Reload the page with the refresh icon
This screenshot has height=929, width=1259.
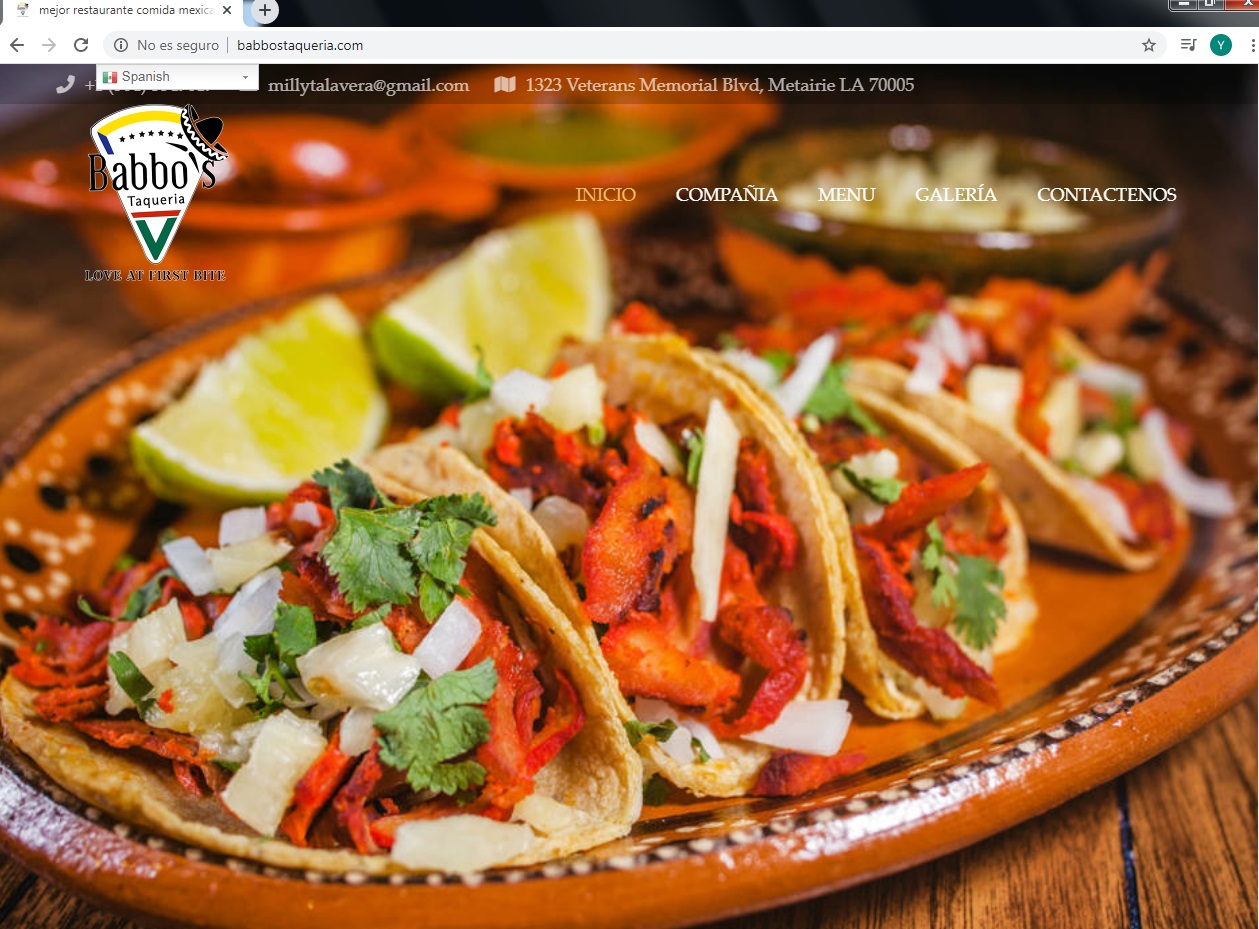click(82, 45)
